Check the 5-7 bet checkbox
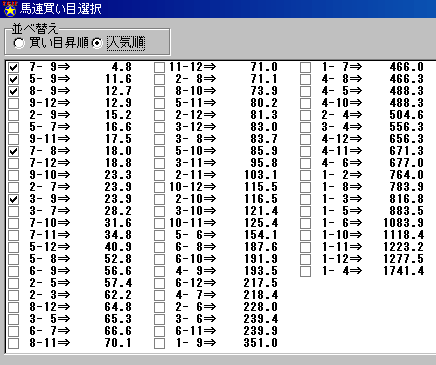This screenshot has width=436, height=365. (x=13, y=127)
